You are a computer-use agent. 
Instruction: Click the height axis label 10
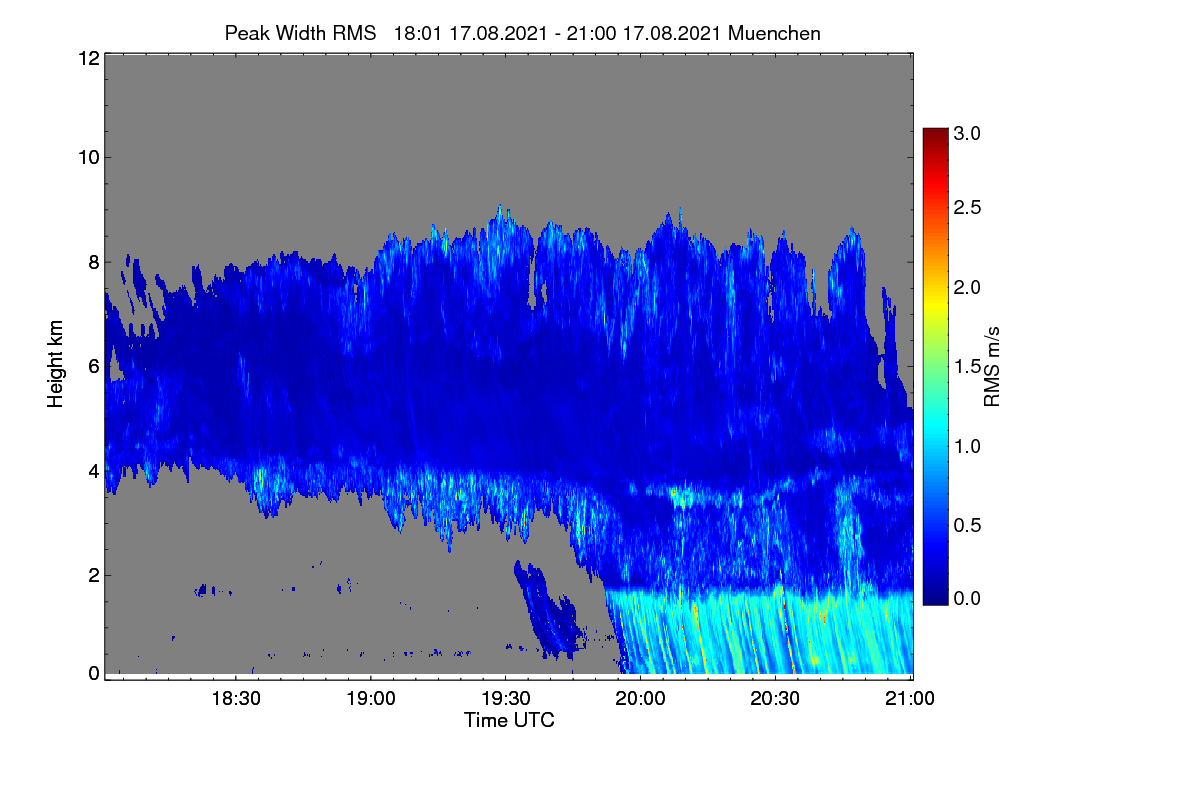point(87,157)
